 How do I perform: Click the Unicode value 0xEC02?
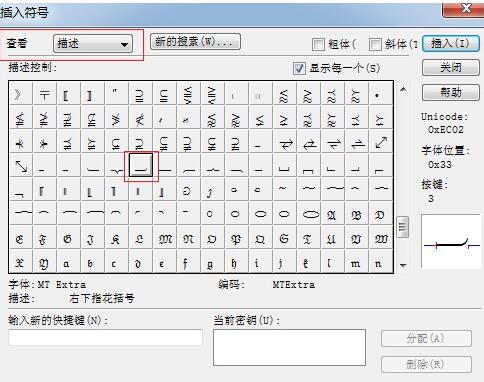445,130
